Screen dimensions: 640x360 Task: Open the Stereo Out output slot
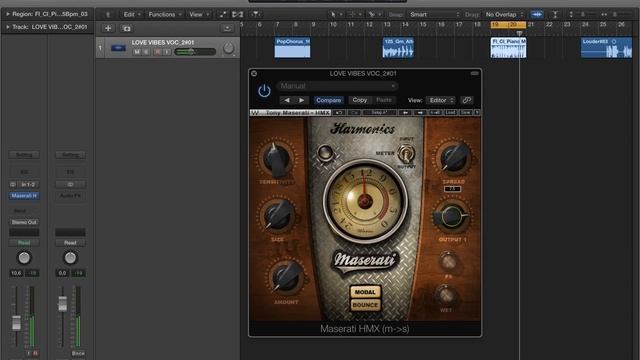click(24, 222)
